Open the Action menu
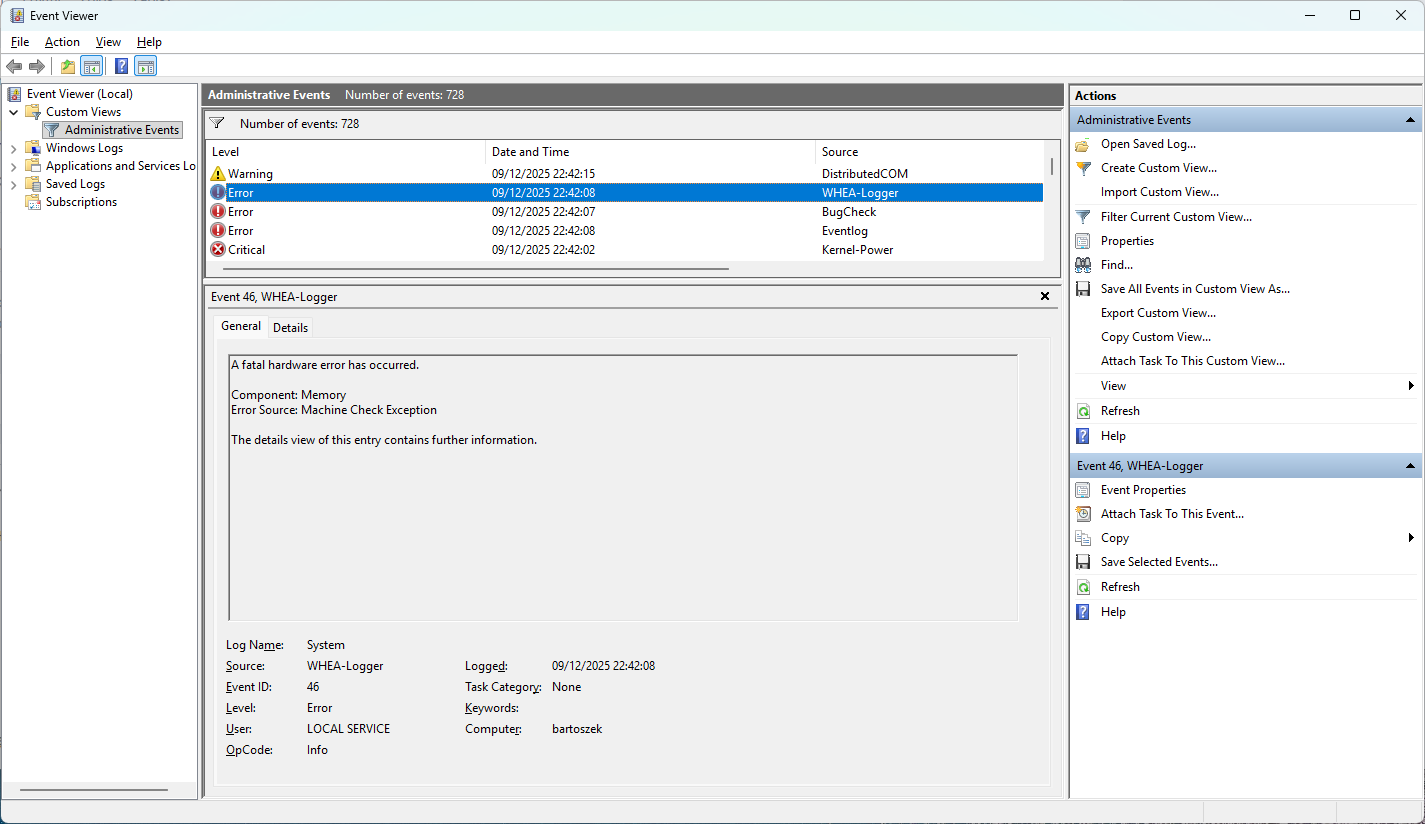The image size is (1425, 824). (62, 42)
